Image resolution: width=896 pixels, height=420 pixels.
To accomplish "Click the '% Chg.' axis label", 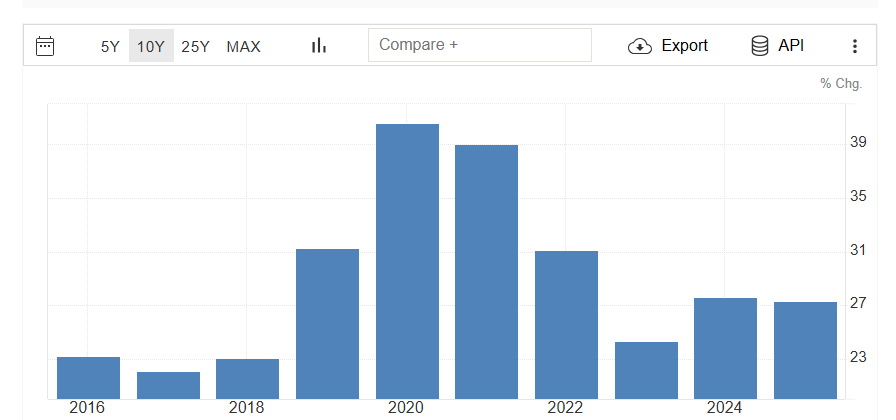I will pos(841,84).
